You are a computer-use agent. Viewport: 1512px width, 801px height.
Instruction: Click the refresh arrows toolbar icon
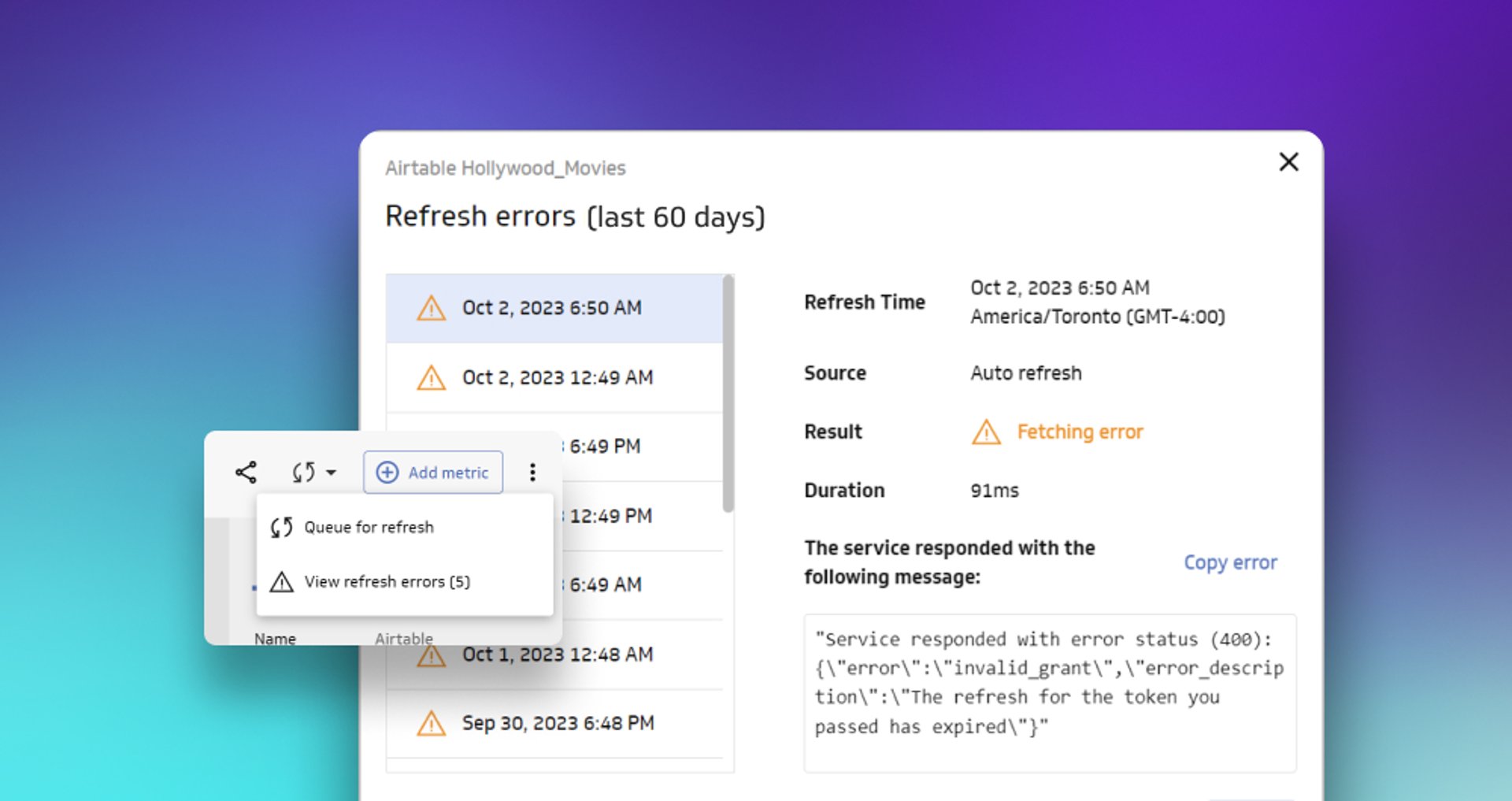304,473
